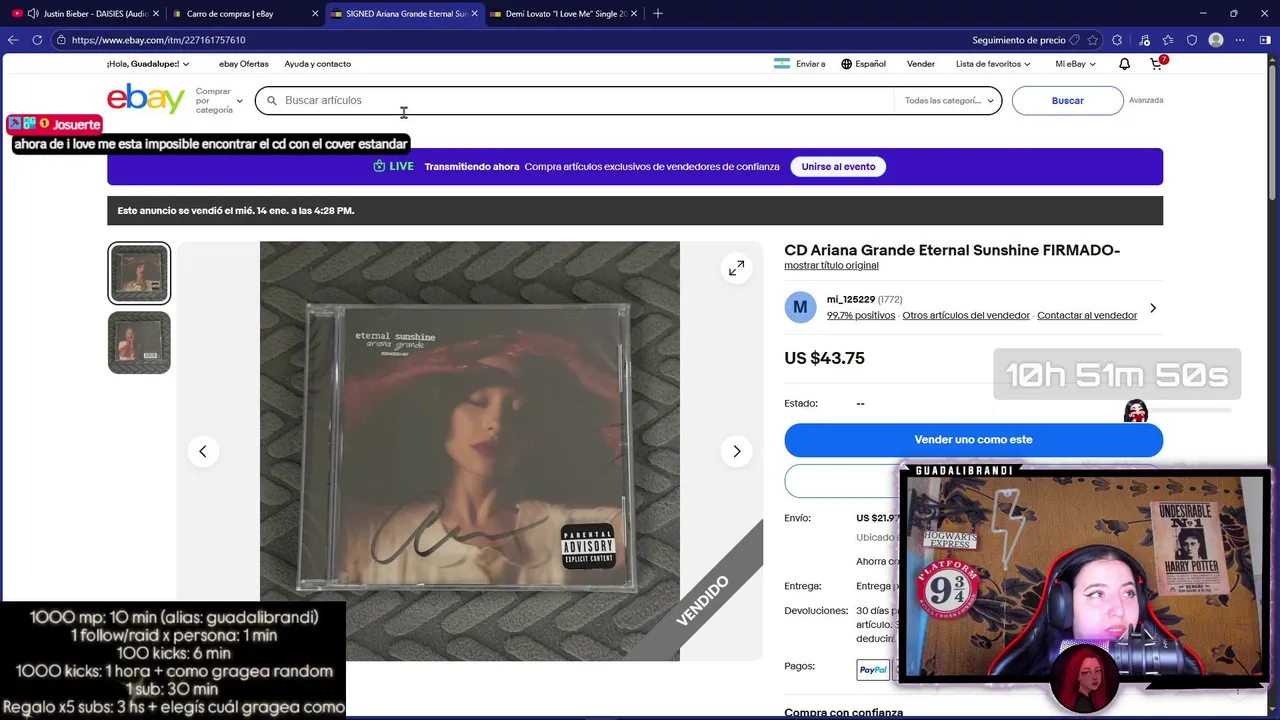
Task: Toggle the browser sidebar icon
Action: (1265, 40)
